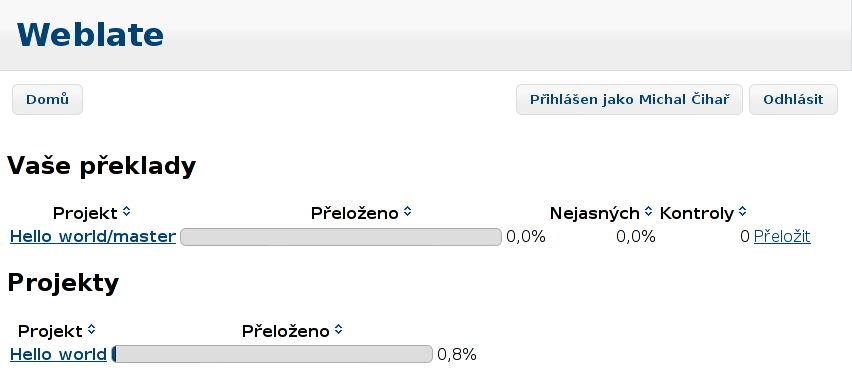Viewport: 852px width, 384px height.
Task: Click the sort arrows beside first Přeloženo header
Action: click(408, 212)
